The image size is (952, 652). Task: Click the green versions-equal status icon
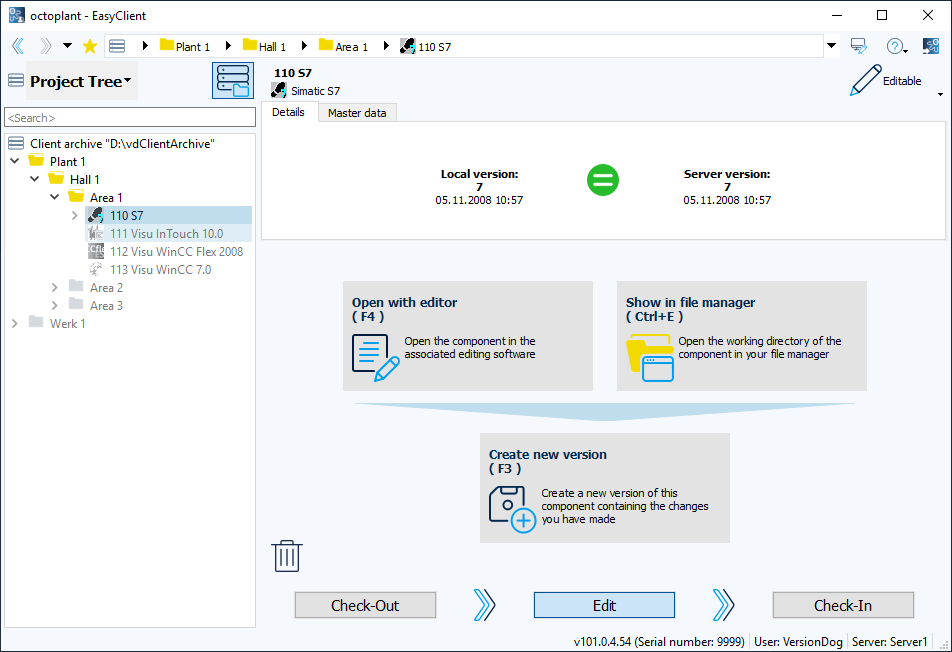coord(602,180)
